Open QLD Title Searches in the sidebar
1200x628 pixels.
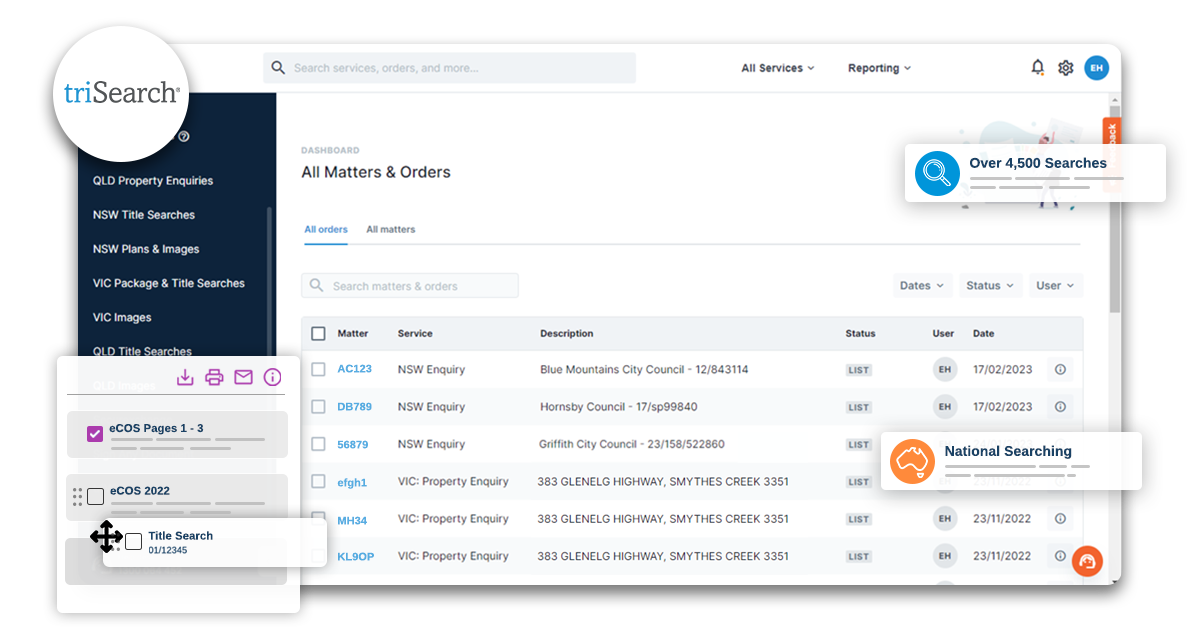click(142, 351)
